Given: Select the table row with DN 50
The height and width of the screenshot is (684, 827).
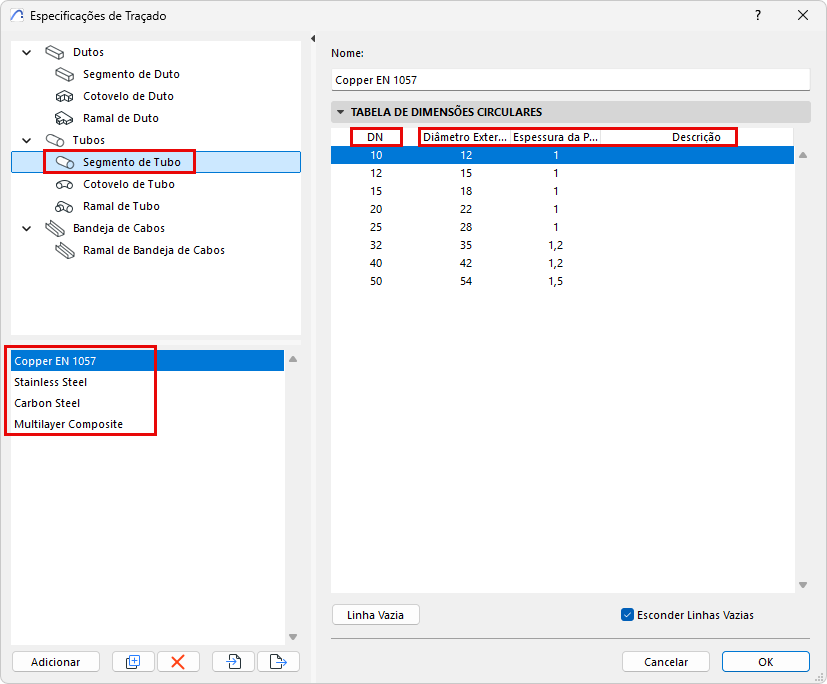Looking at the screenshot, I should 562,281.
